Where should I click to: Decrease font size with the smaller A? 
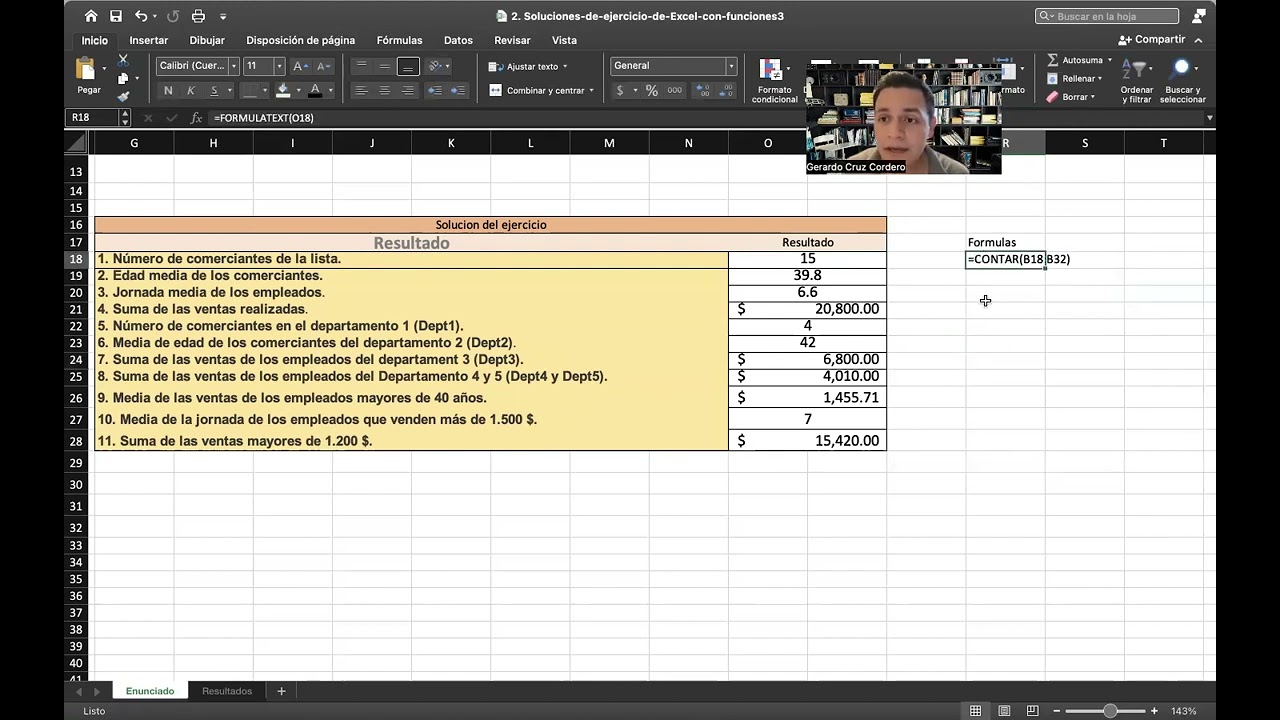point(323,66)
